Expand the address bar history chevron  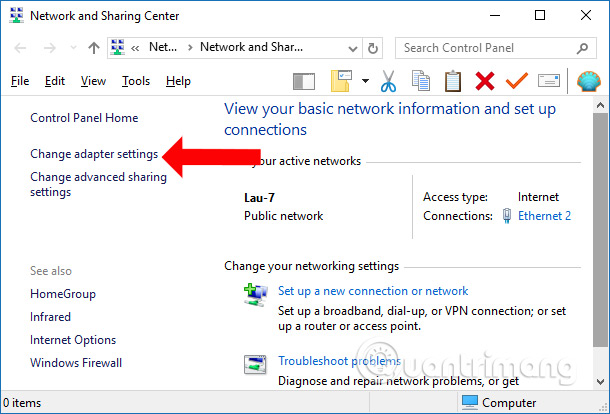pos(353,49)
